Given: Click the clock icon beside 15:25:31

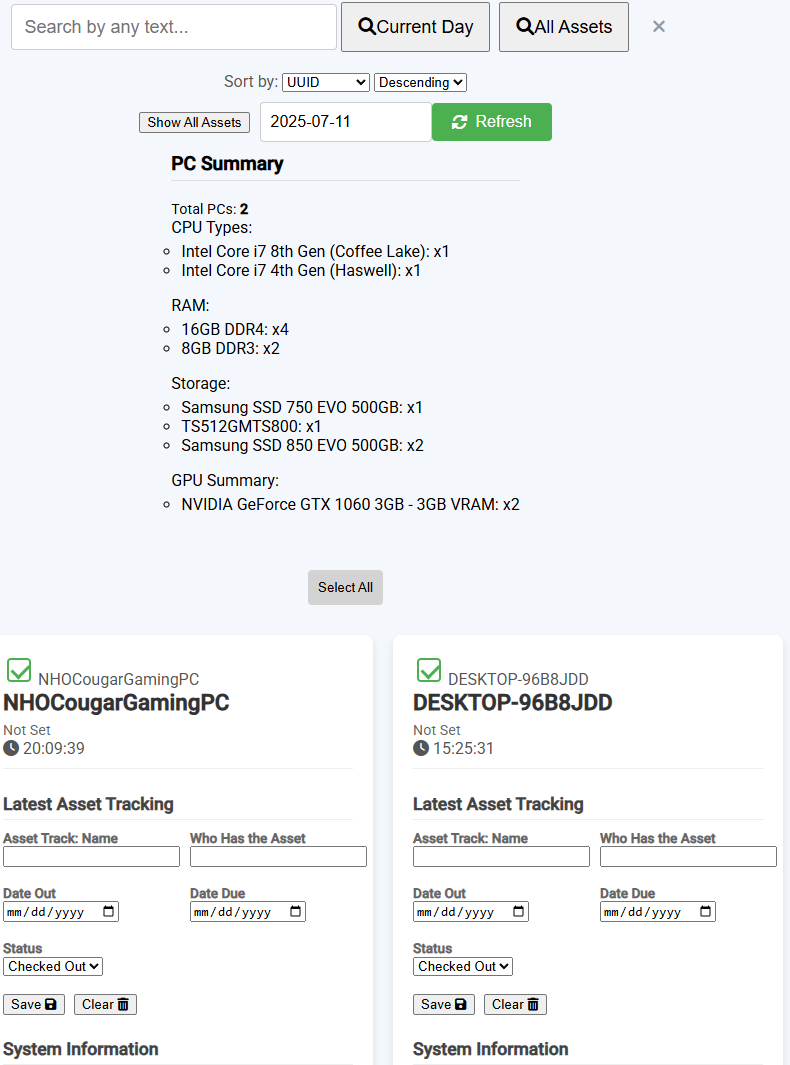Looking at the screenshot, I should click(x=421, y=748).
